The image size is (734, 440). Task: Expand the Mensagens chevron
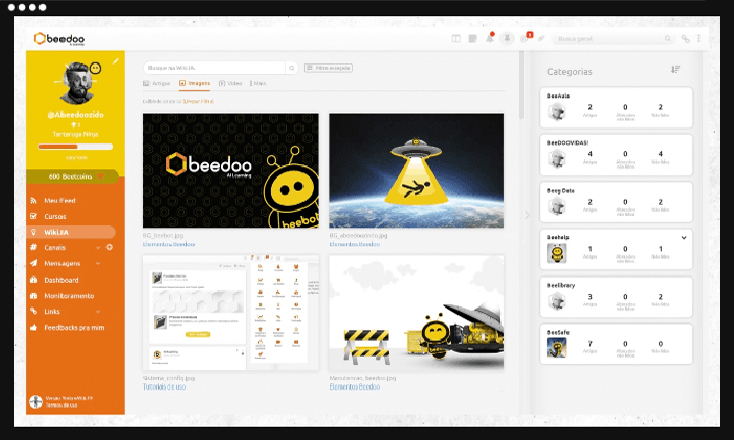coord(98,264)
